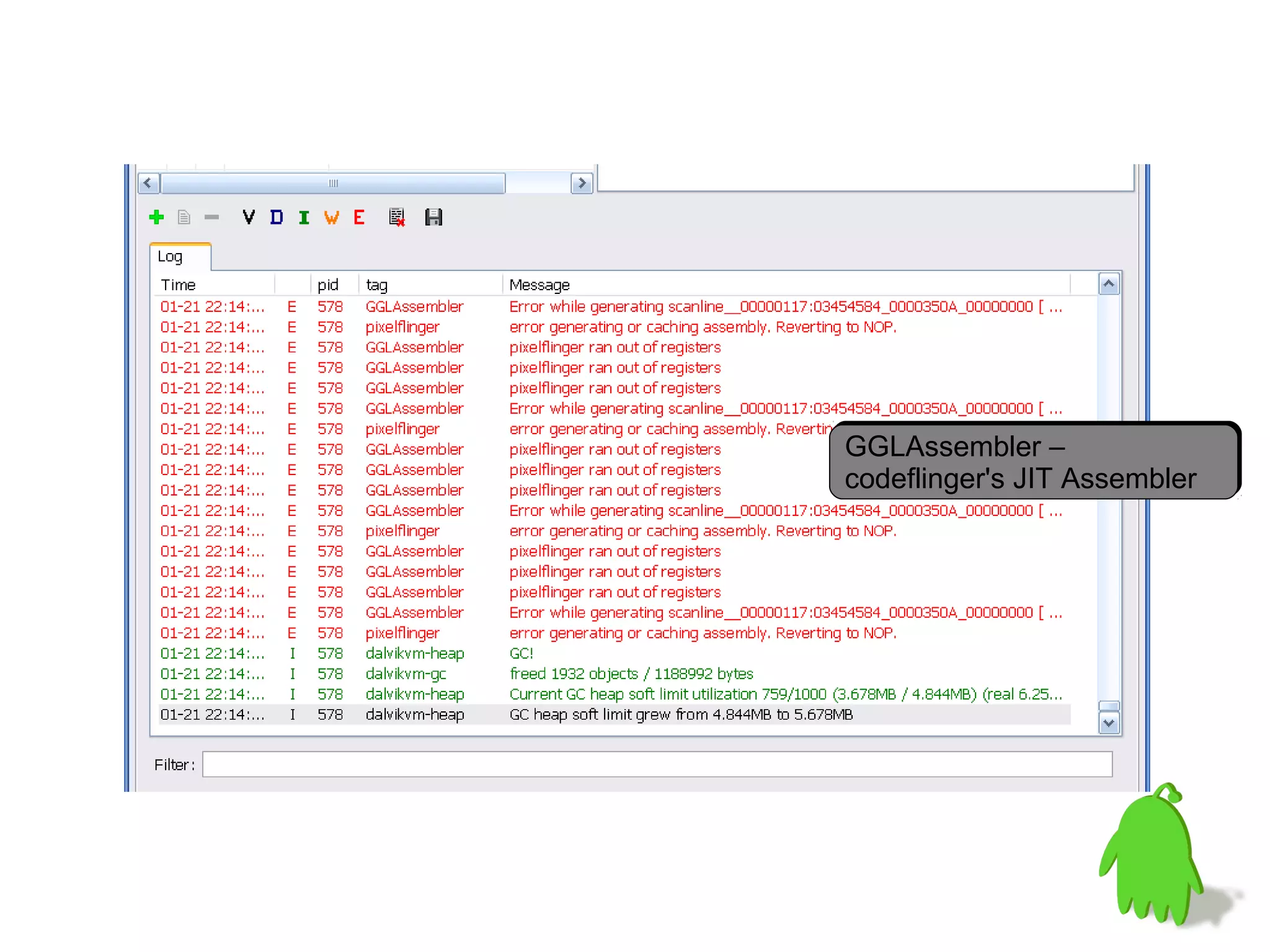Viewport: 1270px width, 952px height.
Task: Select the 'Current GC heap soft limit utilization' row
Action: (615, 694)
